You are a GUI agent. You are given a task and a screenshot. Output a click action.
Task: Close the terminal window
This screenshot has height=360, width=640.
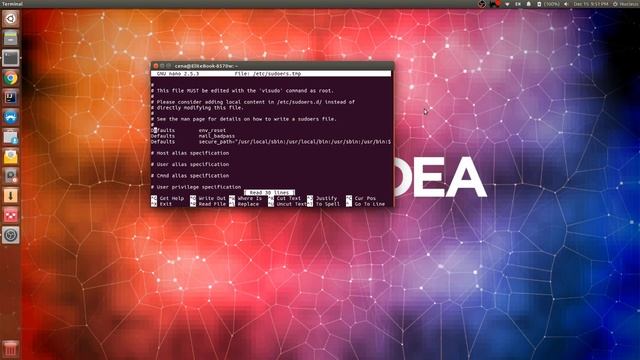(156, 66)
